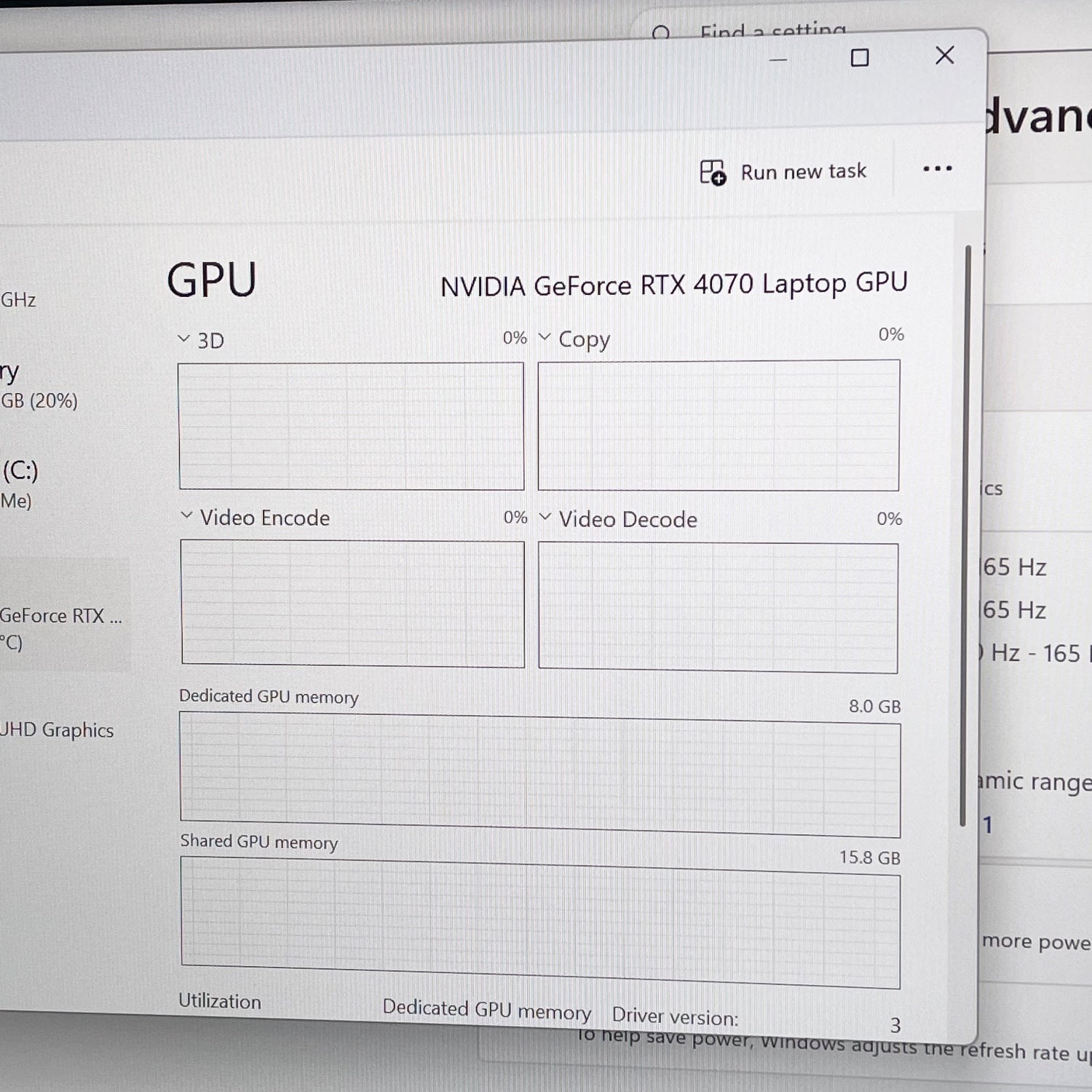The height and width of the screenshot is (1092, 1092).
Task: Open the Copy engine dropdown
Action: click(x=545, y=337)
